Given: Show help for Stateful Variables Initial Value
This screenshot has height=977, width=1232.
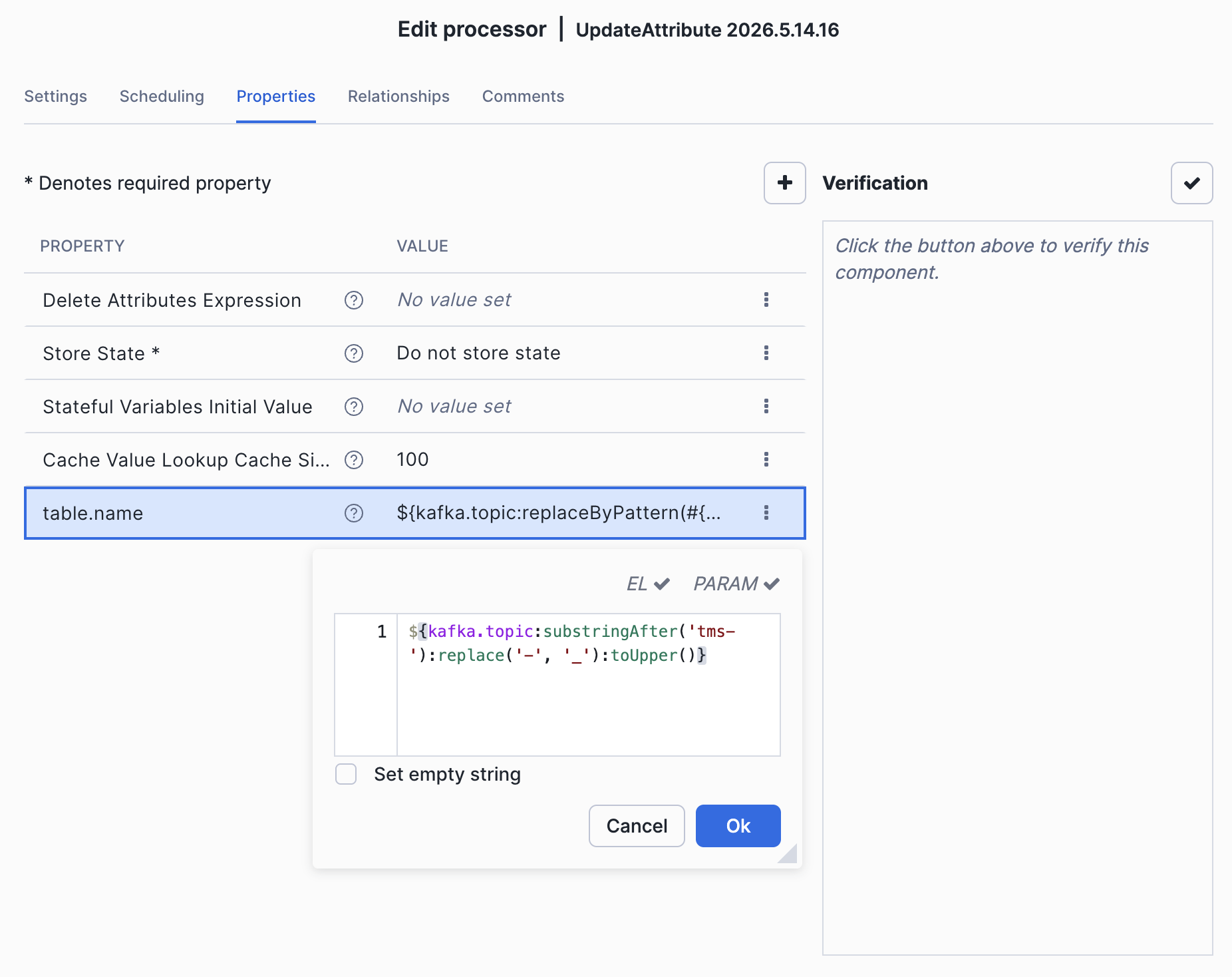Looking at the screenshot, I should [x=354, y=407].
